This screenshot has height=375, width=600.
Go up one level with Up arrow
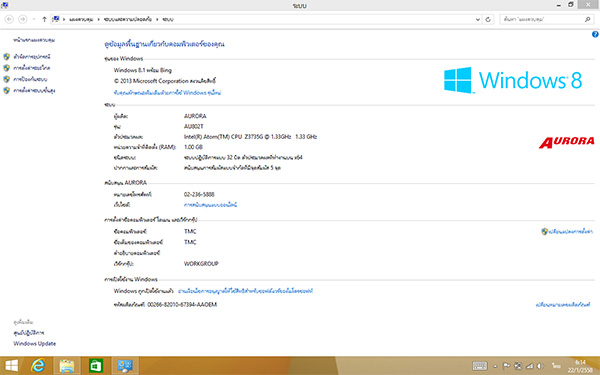[x=44, y=19]
